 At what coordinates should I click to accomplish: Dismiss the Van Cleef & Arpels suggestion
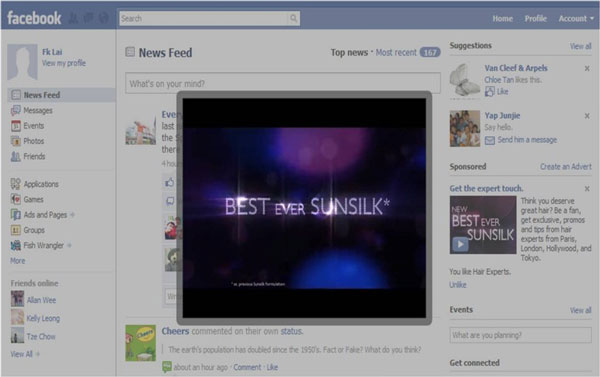coord(587,68)
